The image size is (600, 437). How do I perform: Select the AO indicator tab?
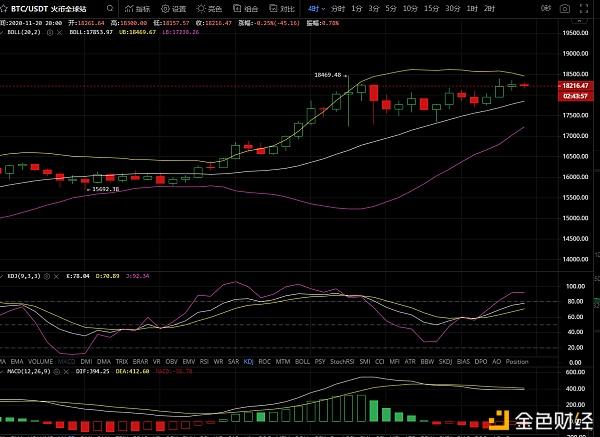tap(497, 362)
